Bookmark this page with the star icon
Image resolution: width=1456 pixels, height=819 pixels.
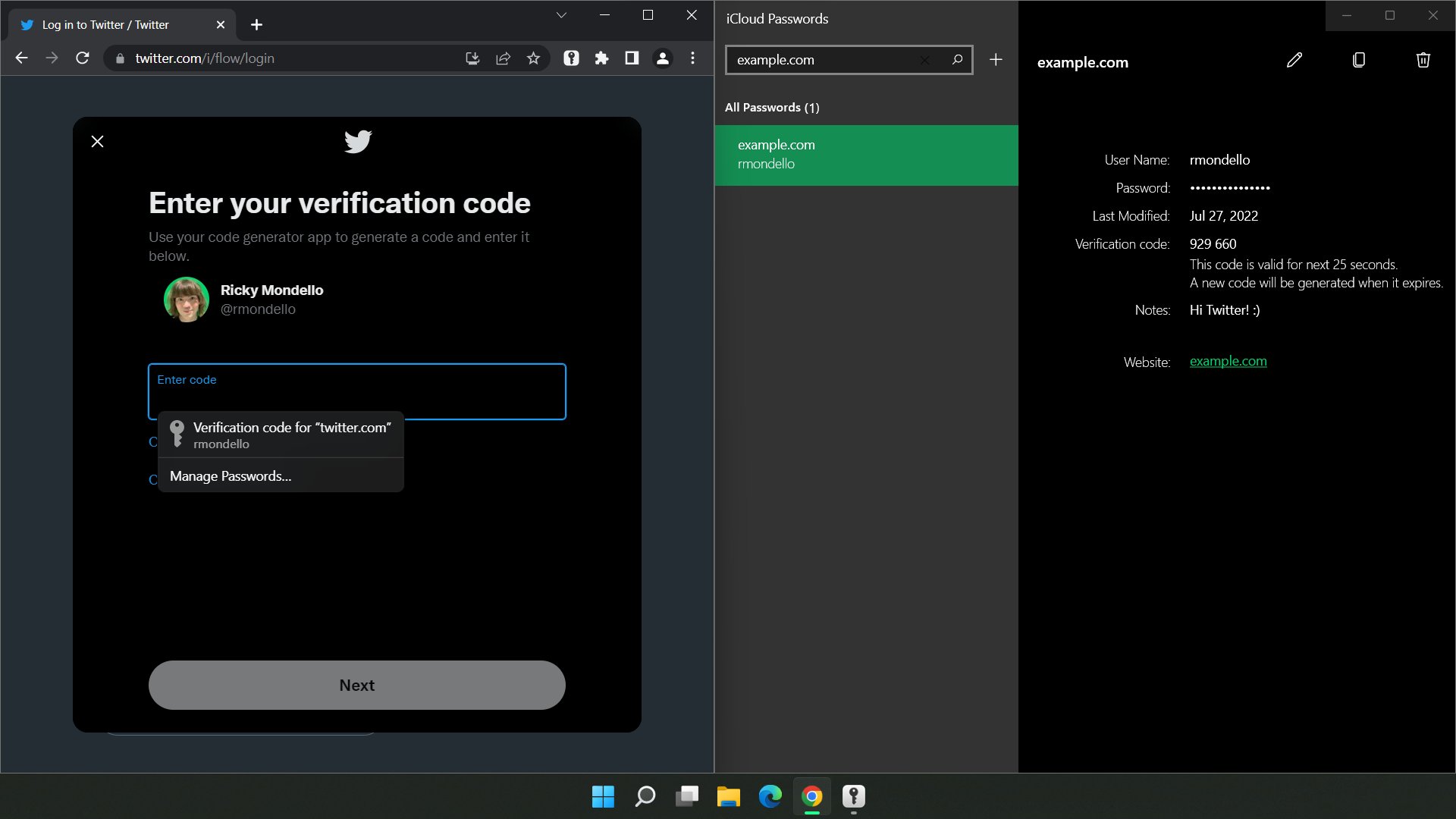533,58
